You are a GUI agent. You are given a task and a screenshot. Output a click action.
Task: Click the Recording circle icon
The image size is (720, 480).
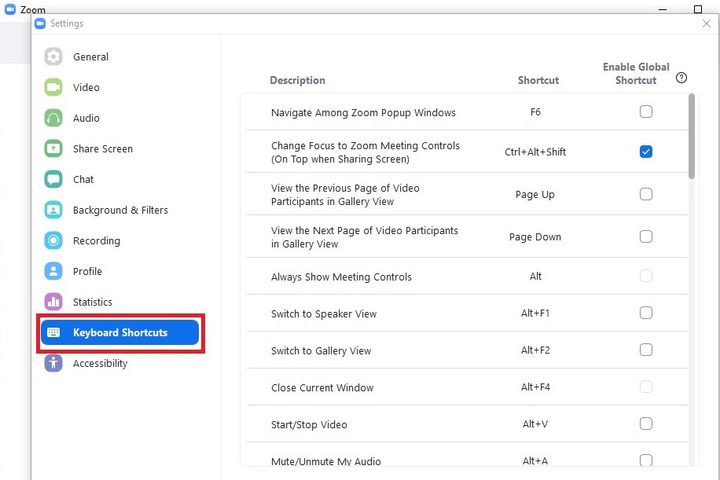coord(53,240)
